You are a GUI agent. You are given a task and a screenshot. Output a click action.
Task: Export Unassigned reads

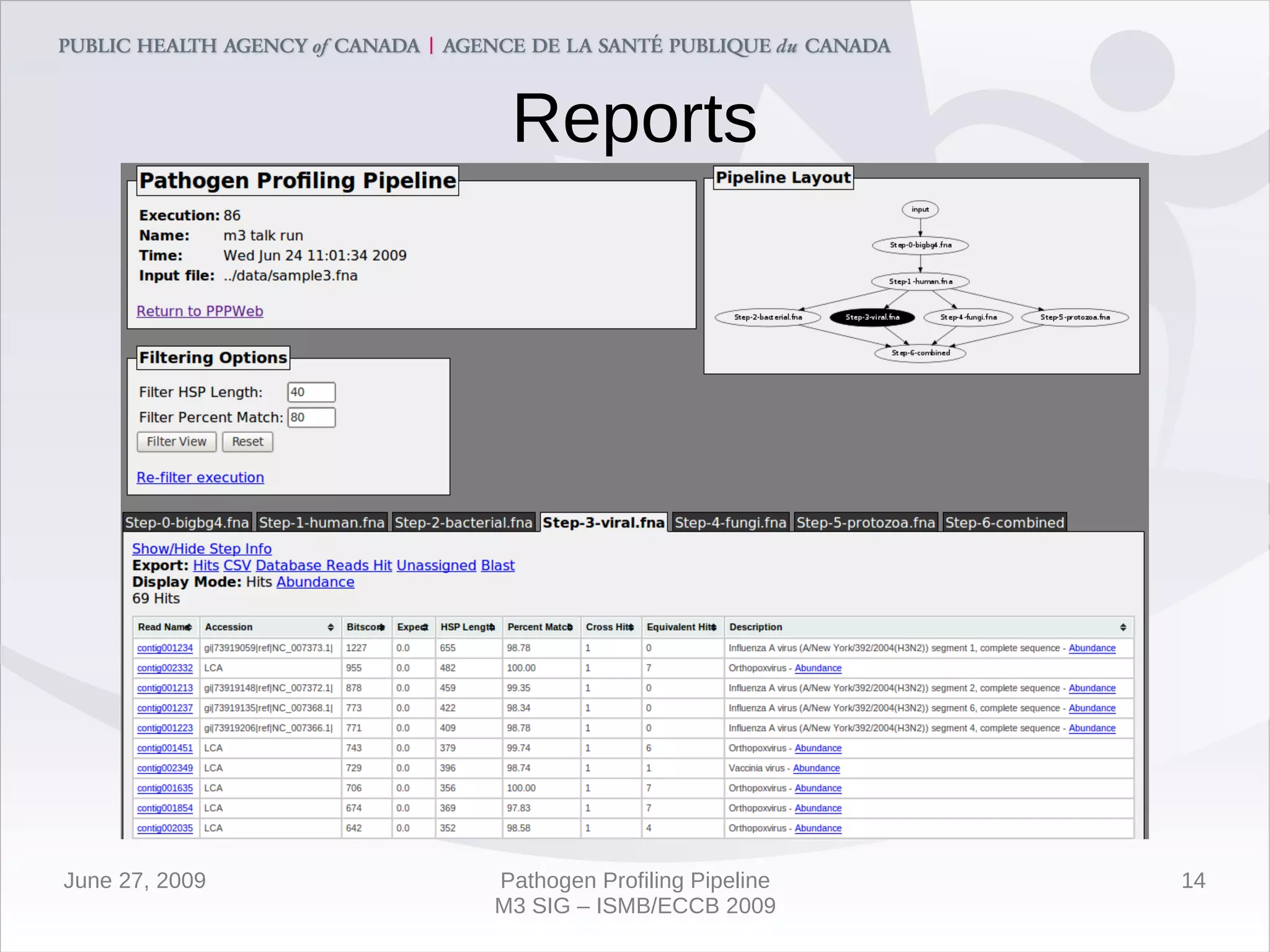437,566
